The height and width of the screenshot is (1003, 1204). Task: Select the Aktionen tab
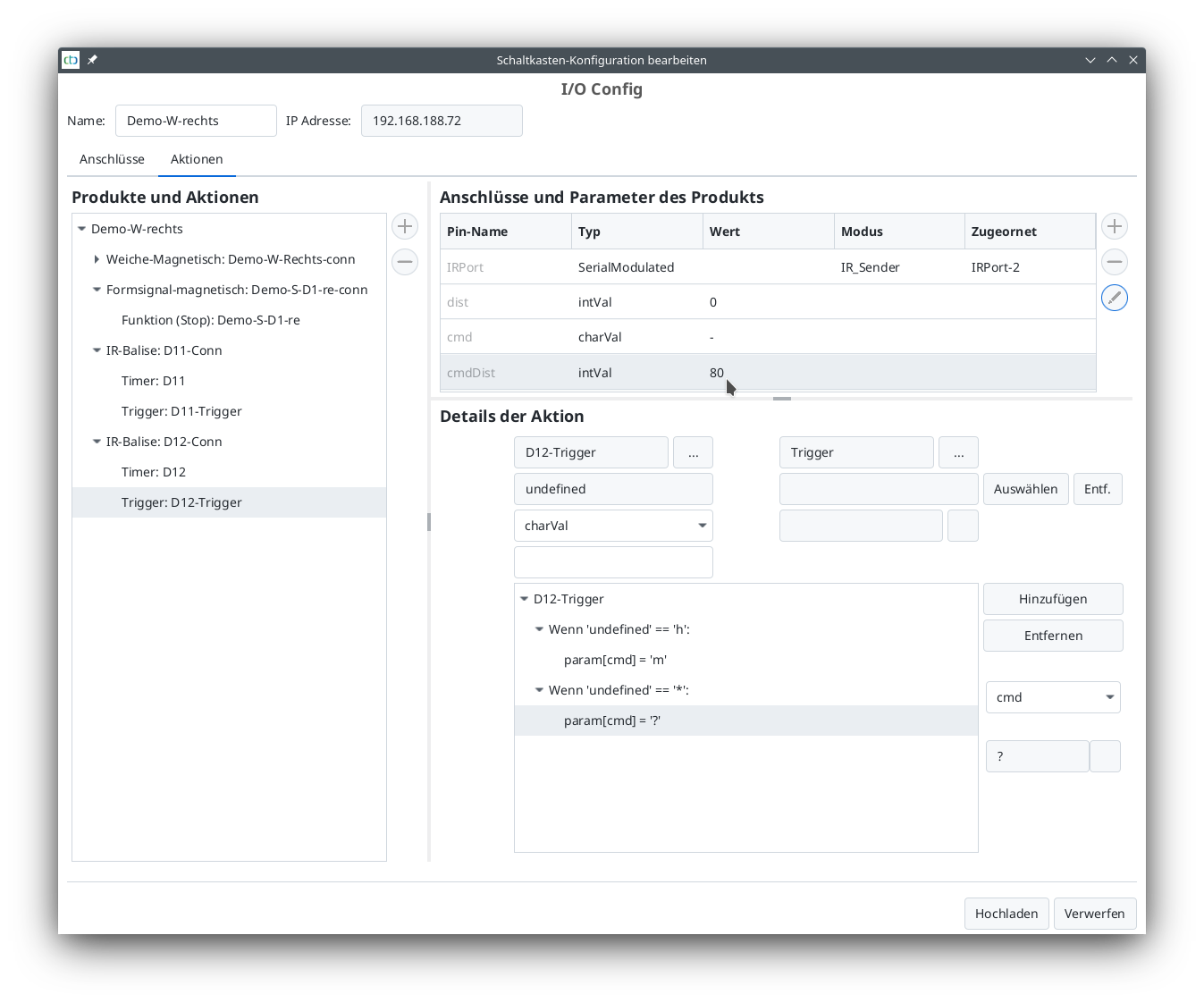tap(197, 159)
